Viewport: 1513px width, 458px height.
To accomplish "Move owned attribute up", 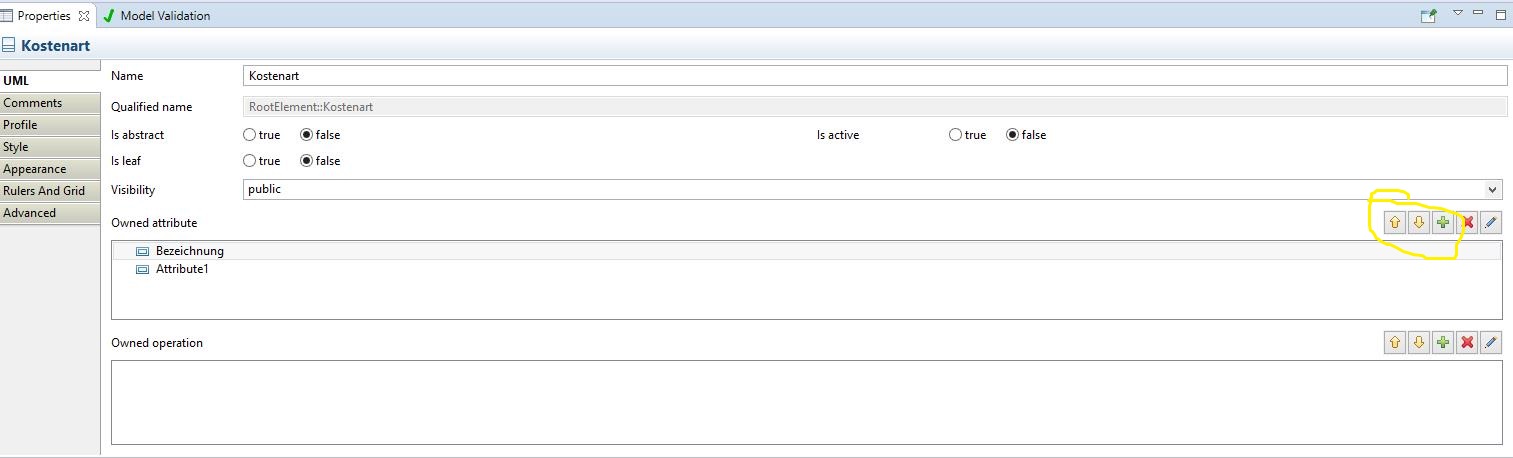I will click(1395, 223).
